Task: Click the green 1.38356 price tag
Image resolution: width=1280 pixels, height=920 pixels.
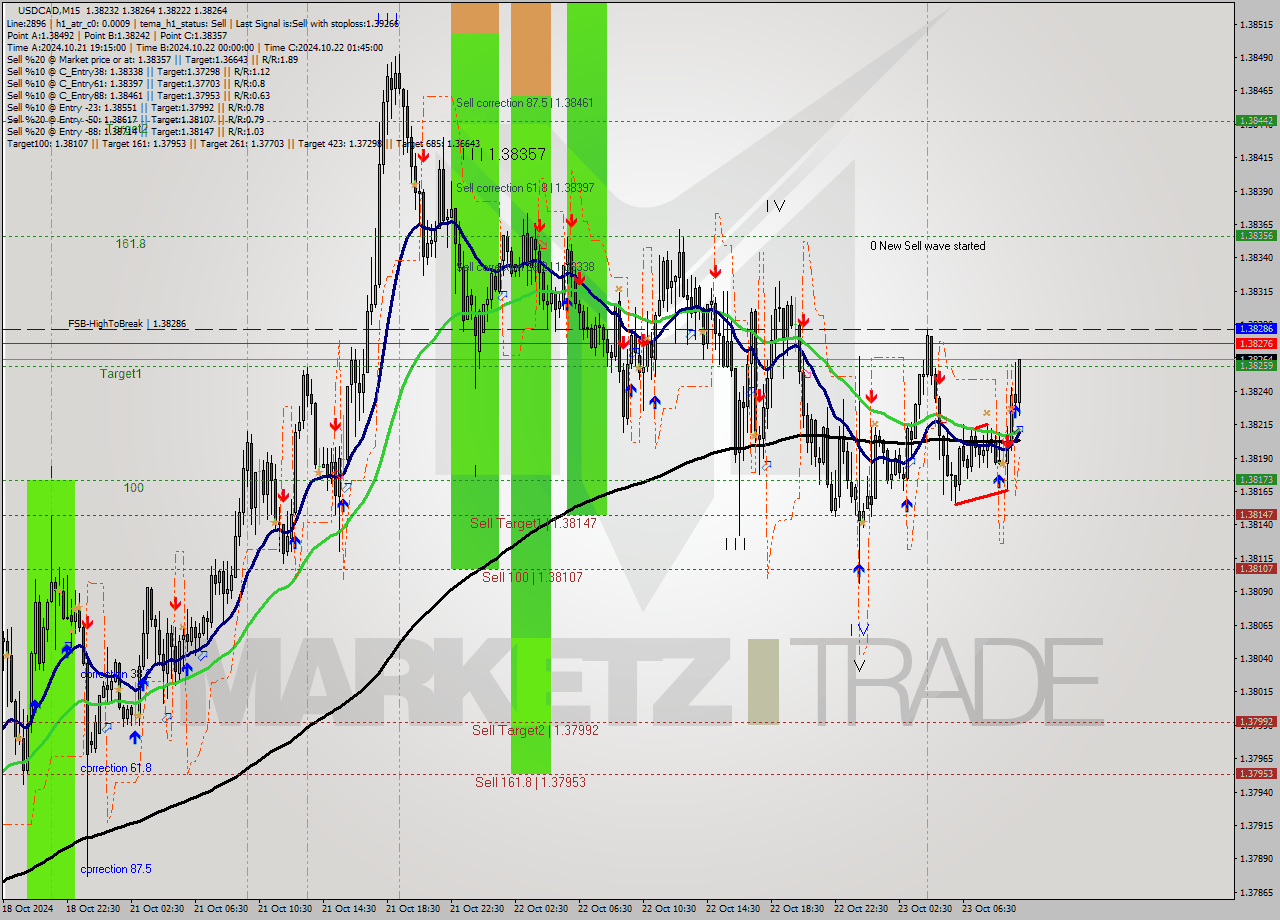Action: coord(1256,236)
